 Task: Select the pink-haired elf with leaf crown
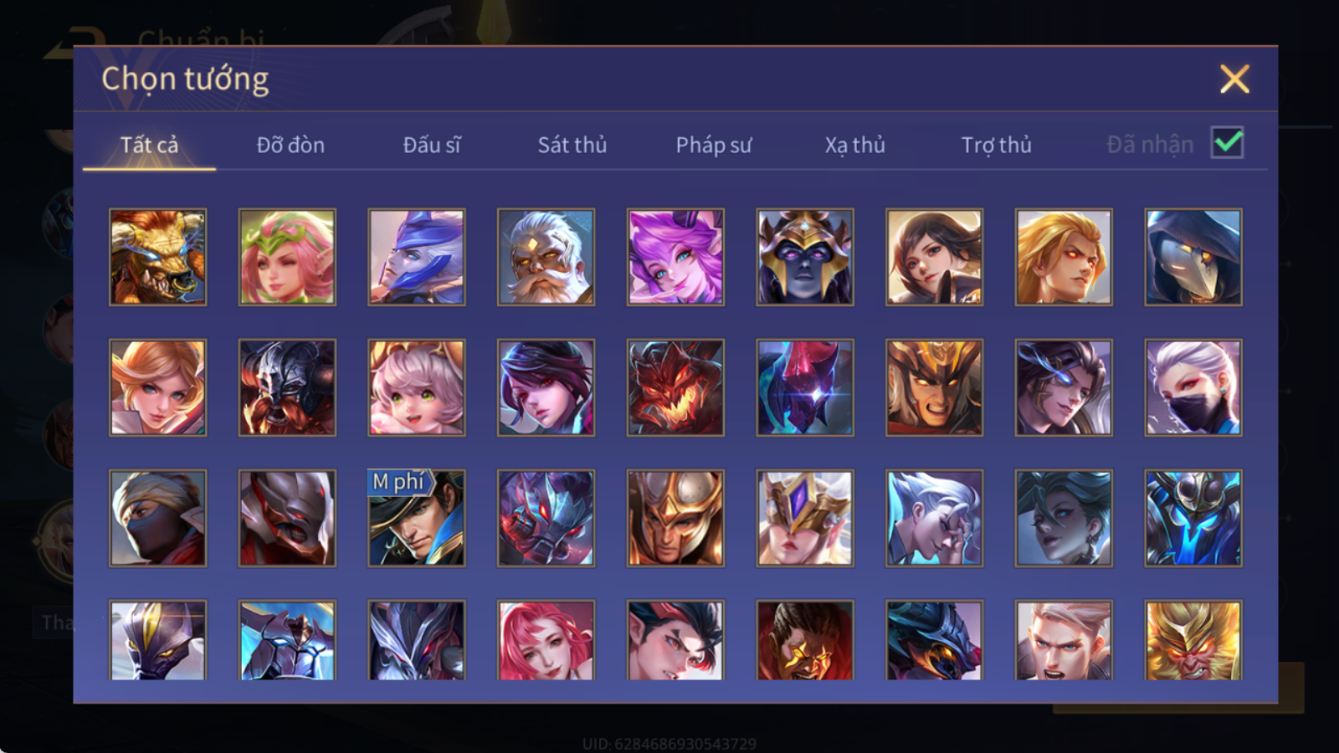287,257
